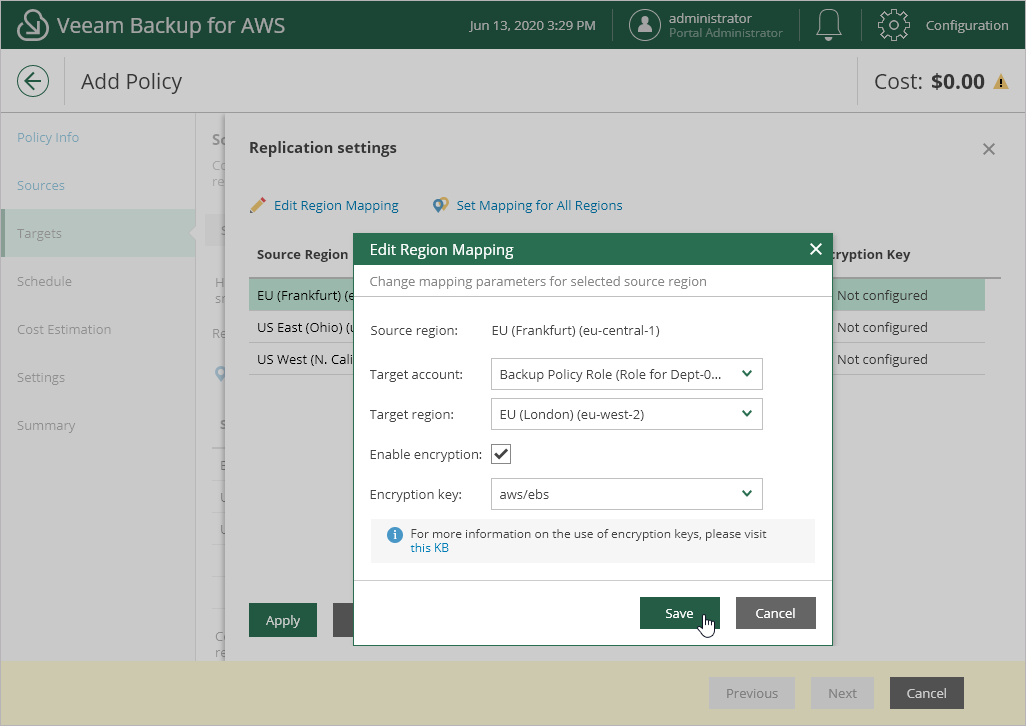Screen dimensions: 1026x726
Task: Open the Configuration gear icon
Action: 893,26
